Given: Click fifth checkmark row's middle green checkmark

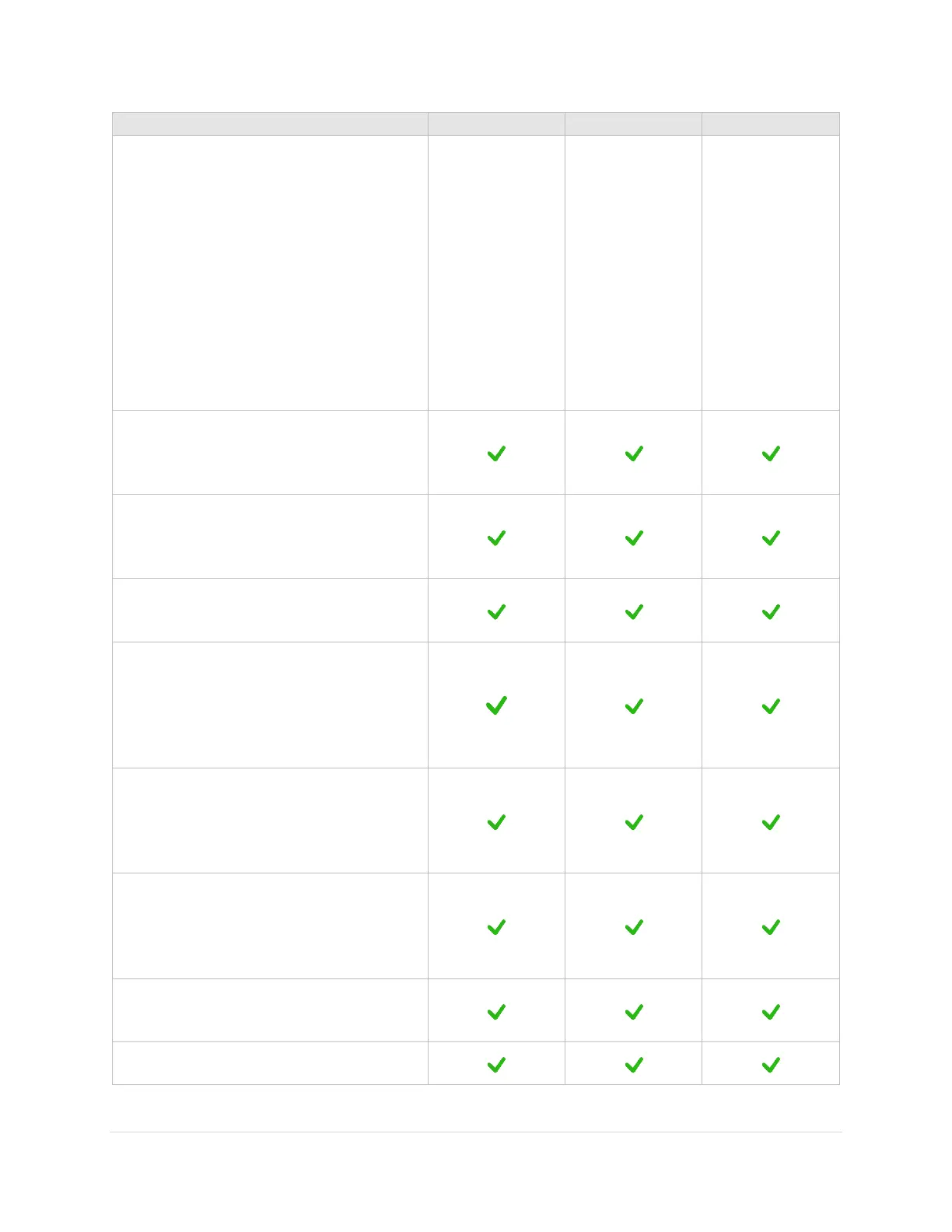Looking at the screenshot, I should [634, 822].
